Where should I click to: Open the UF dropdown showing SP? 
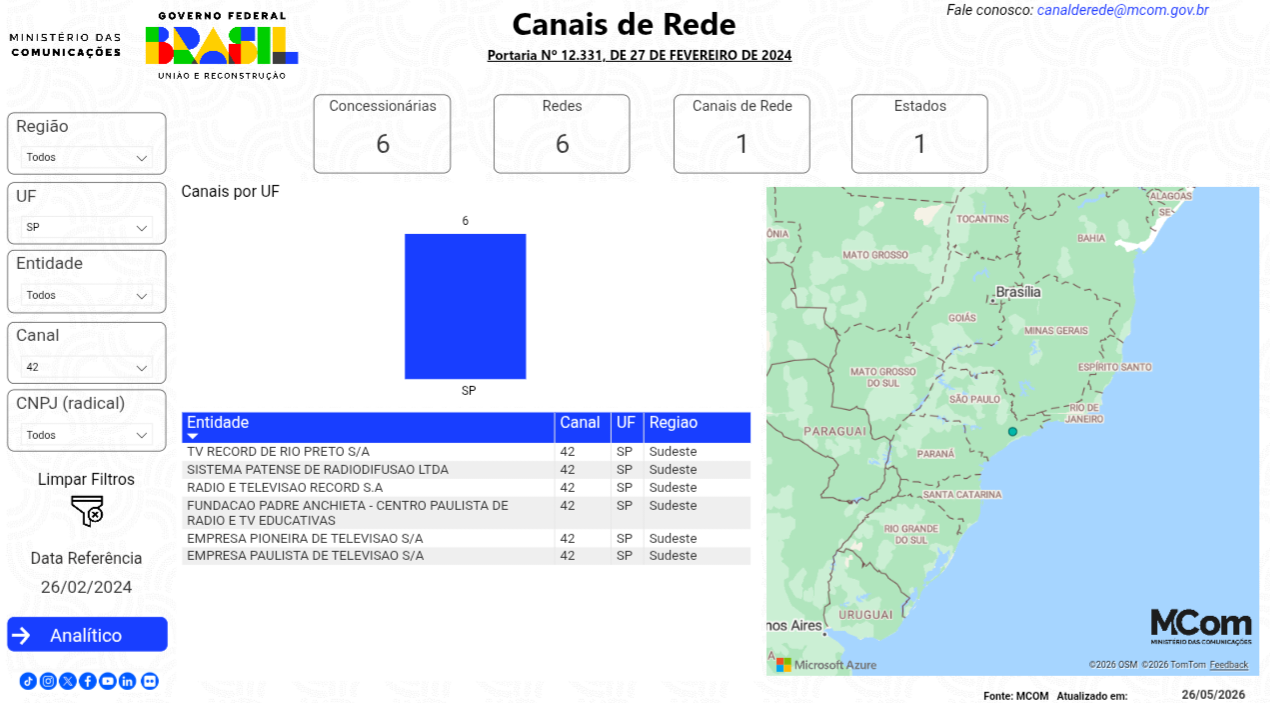pos(87,227)
